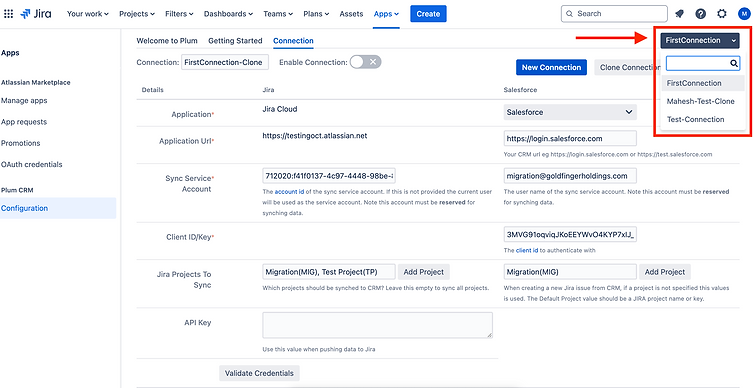Click the Salesforce sync account email field

[570, 176]
